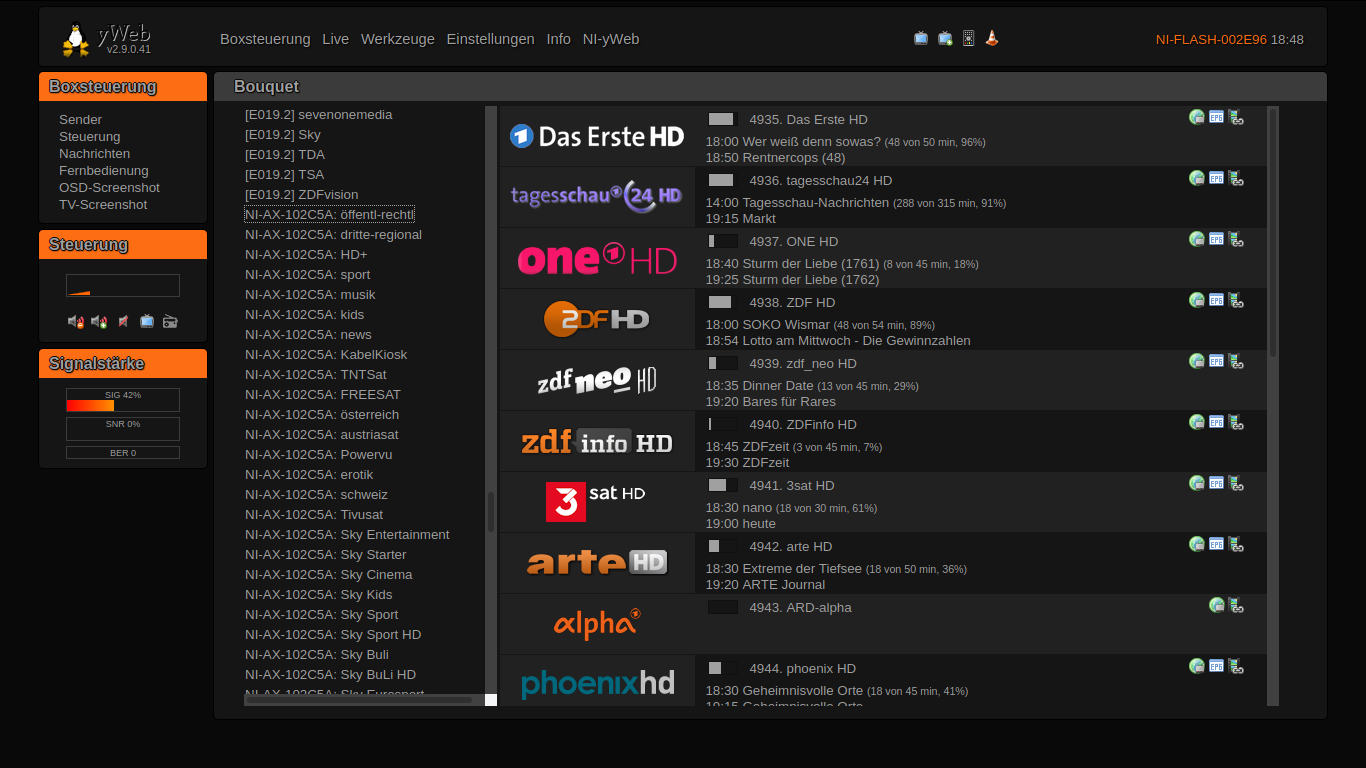Open the remote control icon in header
This screenshot has width=1366, height=768.
[x=968, y=38]
